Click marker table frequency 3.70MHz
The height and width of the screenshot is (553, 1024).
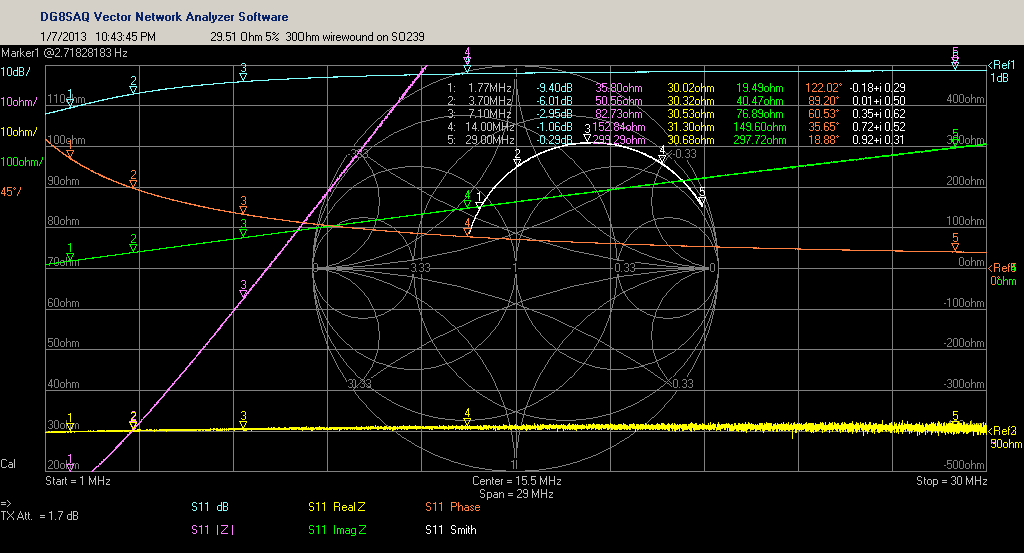489,101
